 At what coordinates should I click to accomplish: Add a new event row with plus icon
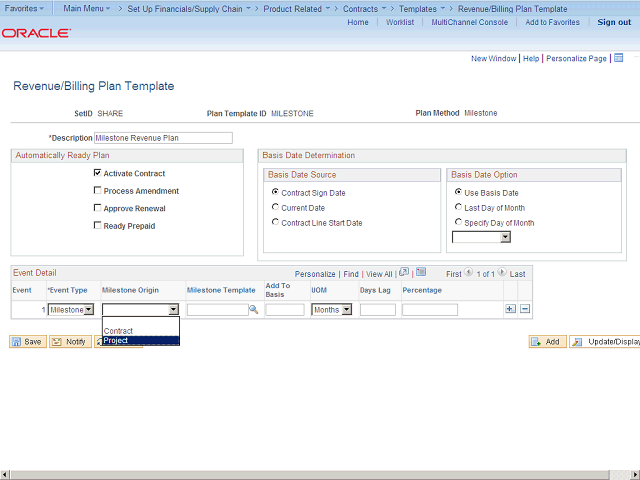tap(510, 309)
